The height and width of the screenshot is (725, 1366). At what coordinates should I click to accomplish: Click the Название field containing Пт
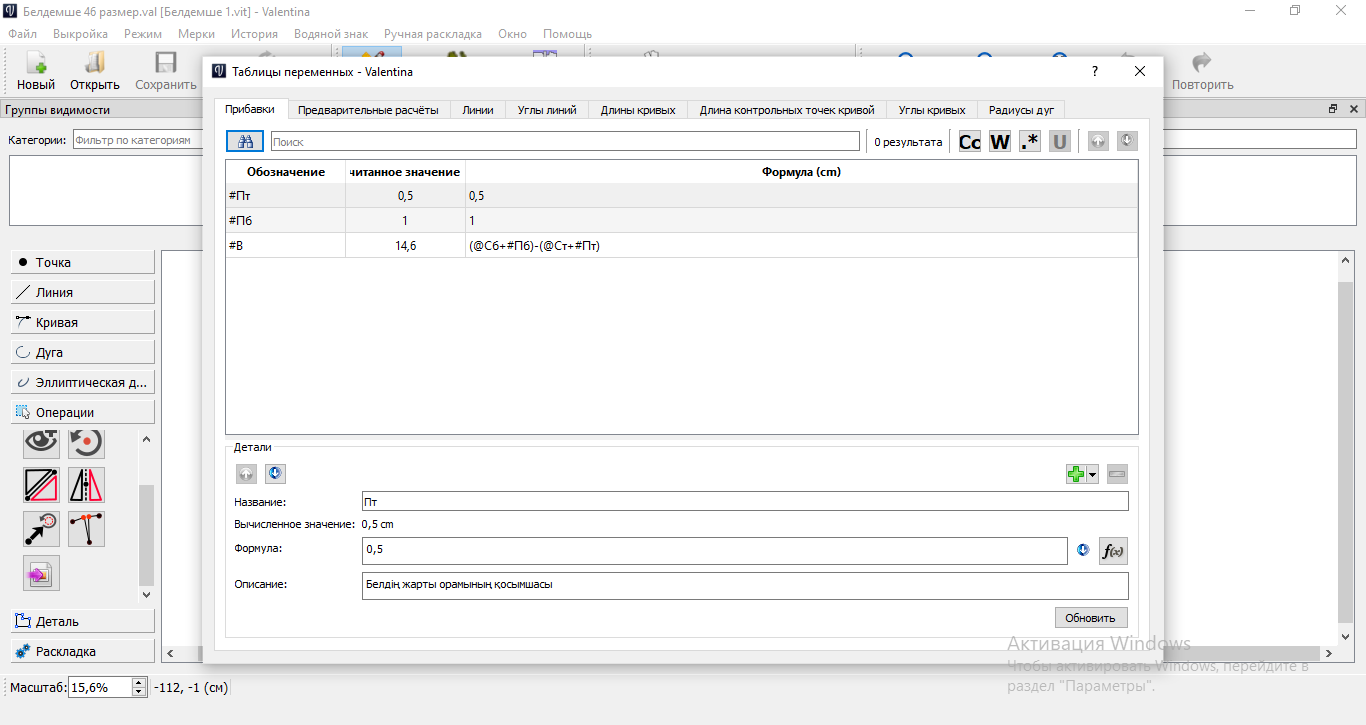[745, 501]
